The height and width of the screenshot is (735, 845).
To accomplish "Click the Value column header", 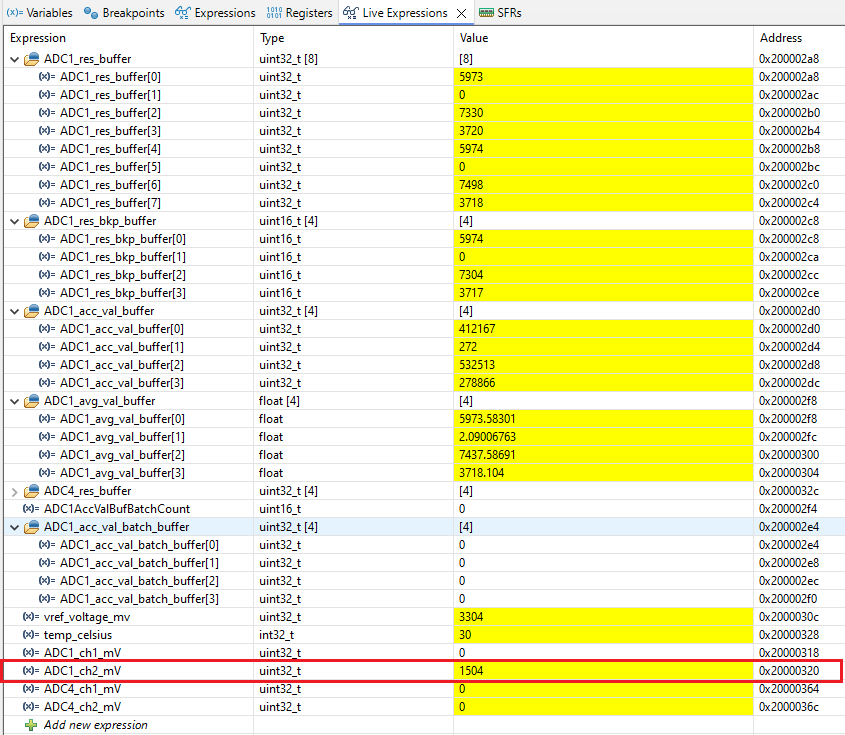I will coord(604,38).
